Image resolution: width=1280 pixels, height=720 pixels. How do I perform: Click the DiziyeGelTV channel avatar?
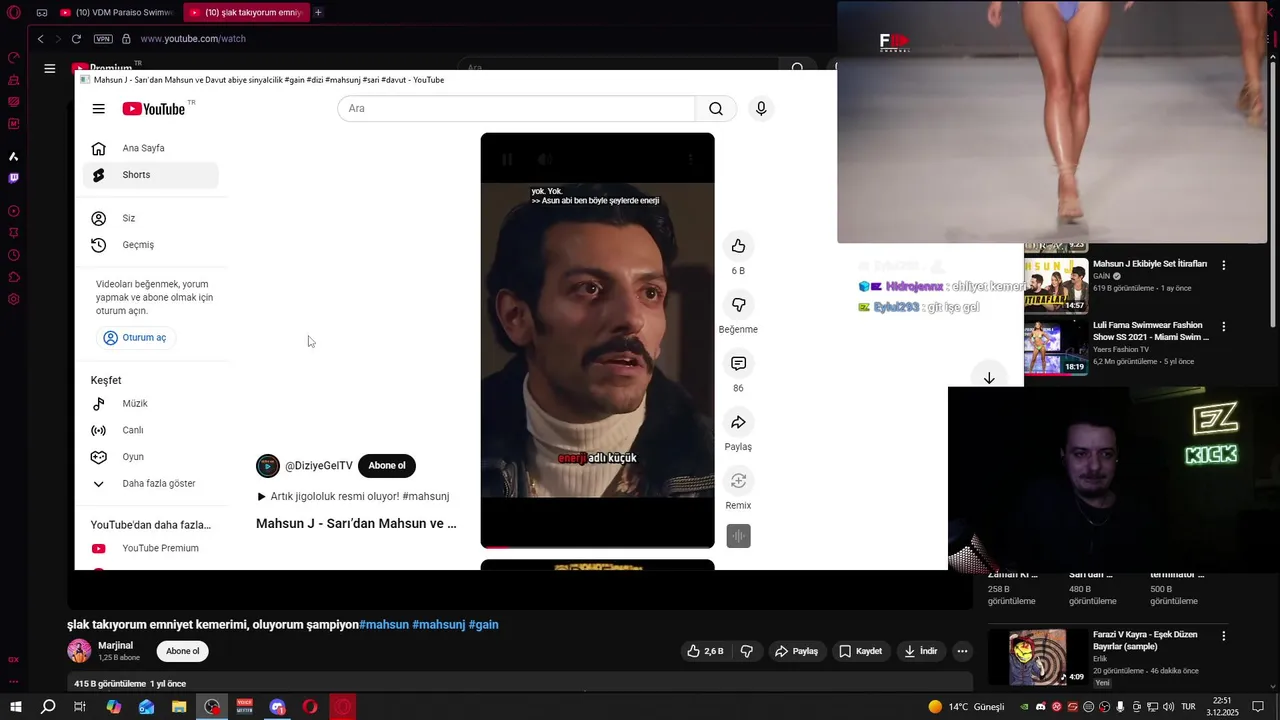click(268, 466)
